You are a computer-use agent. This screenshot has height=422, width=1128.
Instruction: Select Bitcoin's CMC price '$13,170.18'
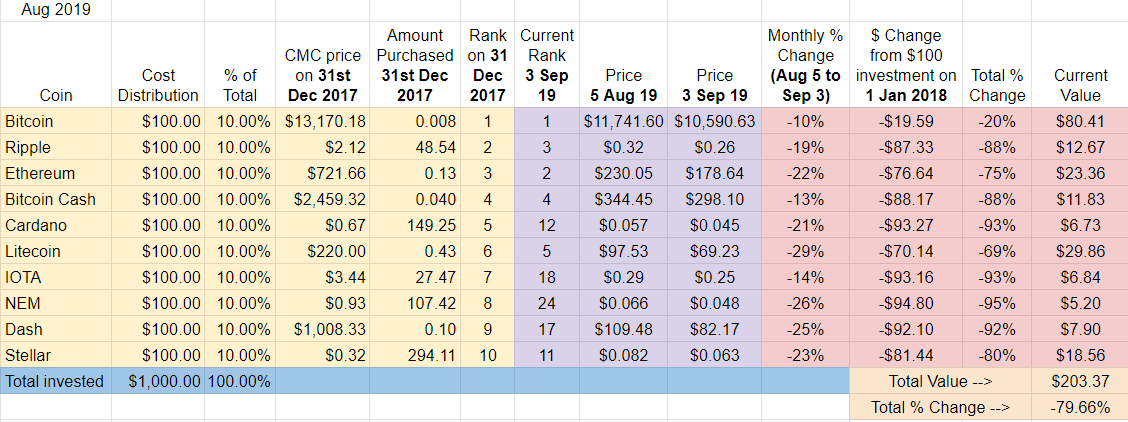pyautogui.click(x=322, y=121)
